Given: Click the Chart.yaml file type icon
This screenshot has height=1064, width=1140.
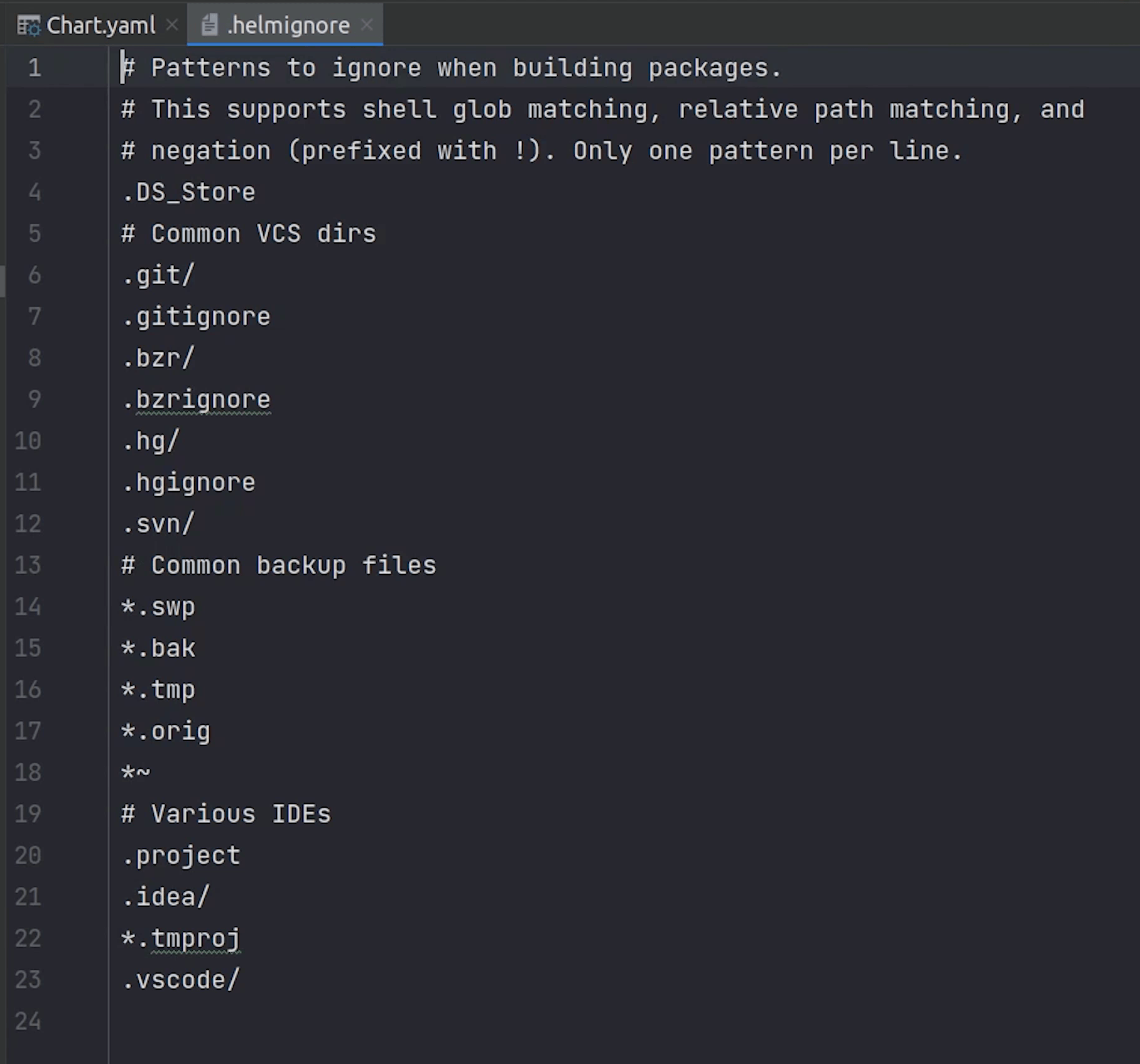Looking at the screenshot, I should (x=28, y=26).
